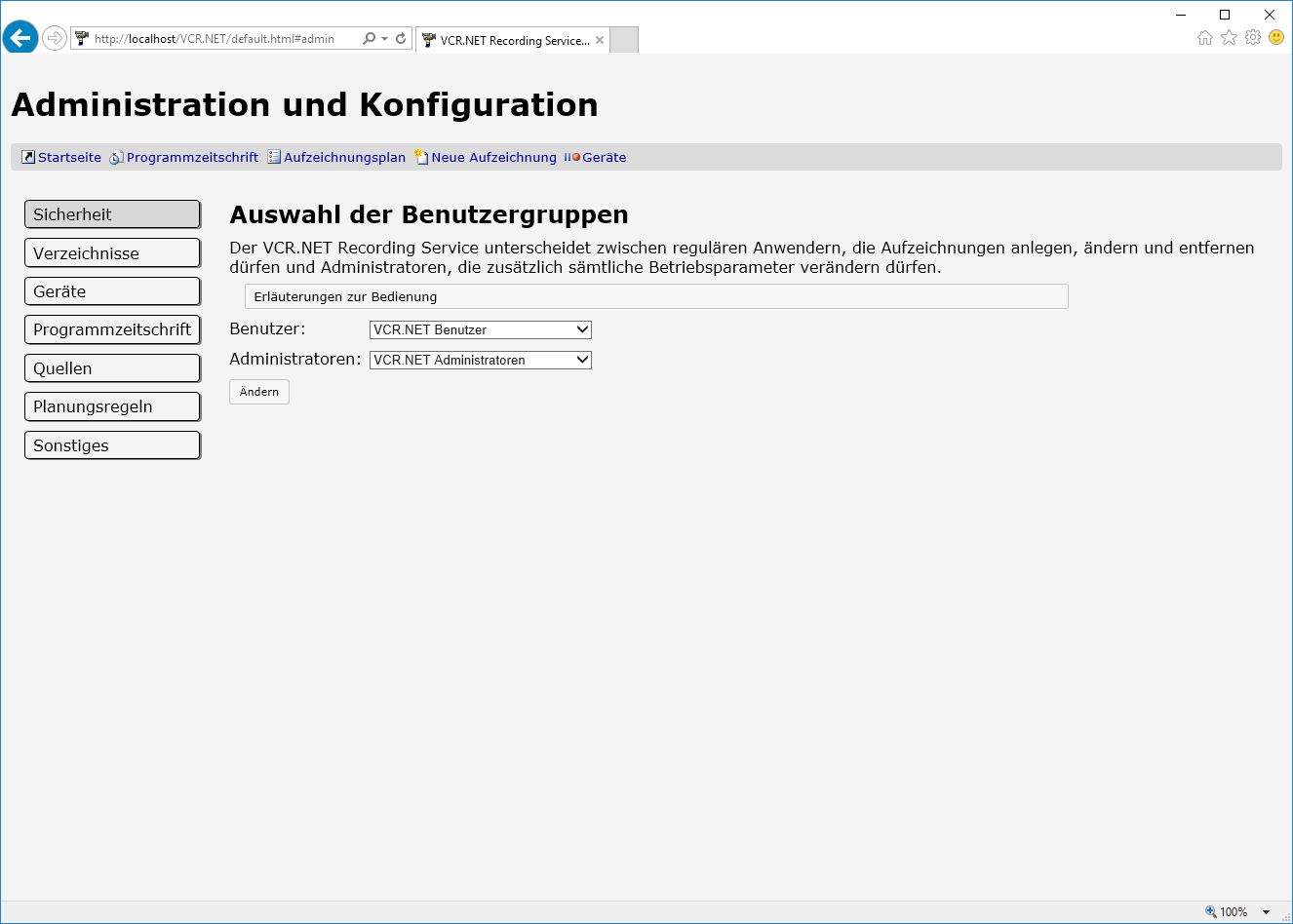
Task: Open the Benutzer group dropdown
Action: pos(480,329)
